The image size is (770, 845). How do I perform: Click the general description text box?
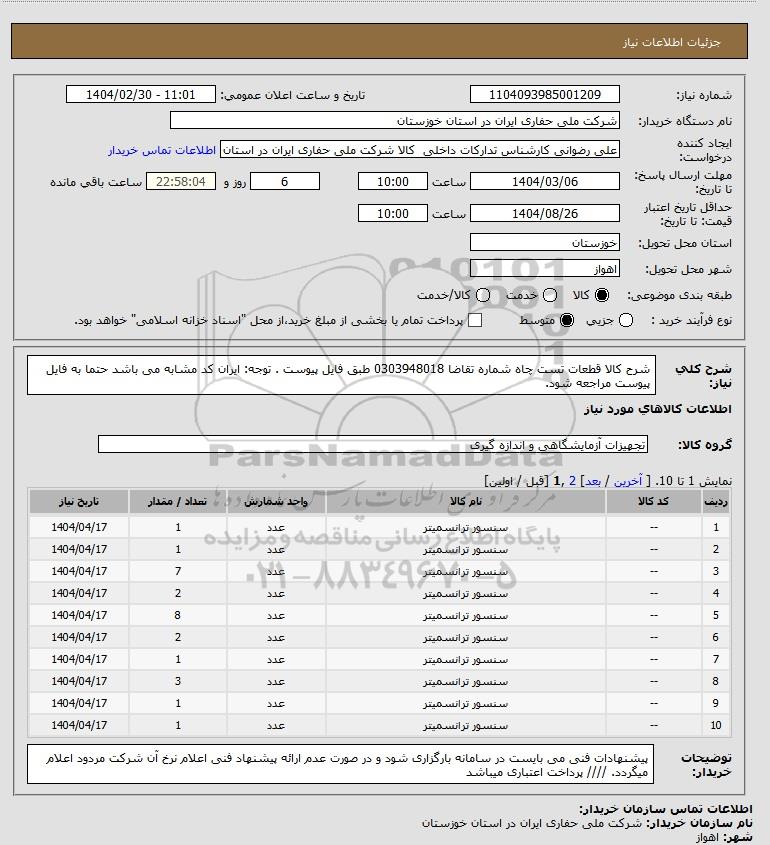point(341,375)
